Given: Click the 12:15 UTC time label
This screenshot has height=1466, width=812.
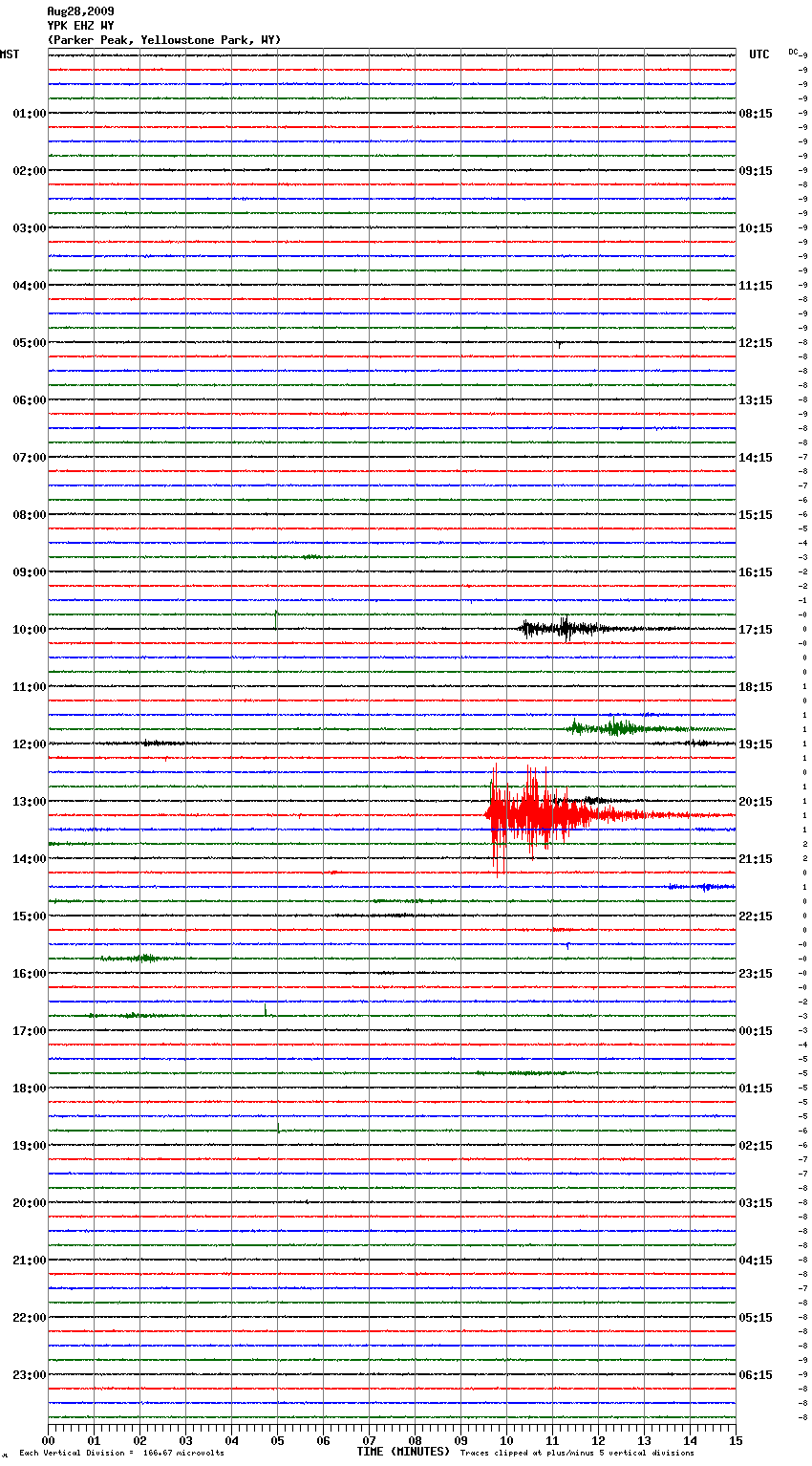Looking at the screenshot, I should (756, 343).
